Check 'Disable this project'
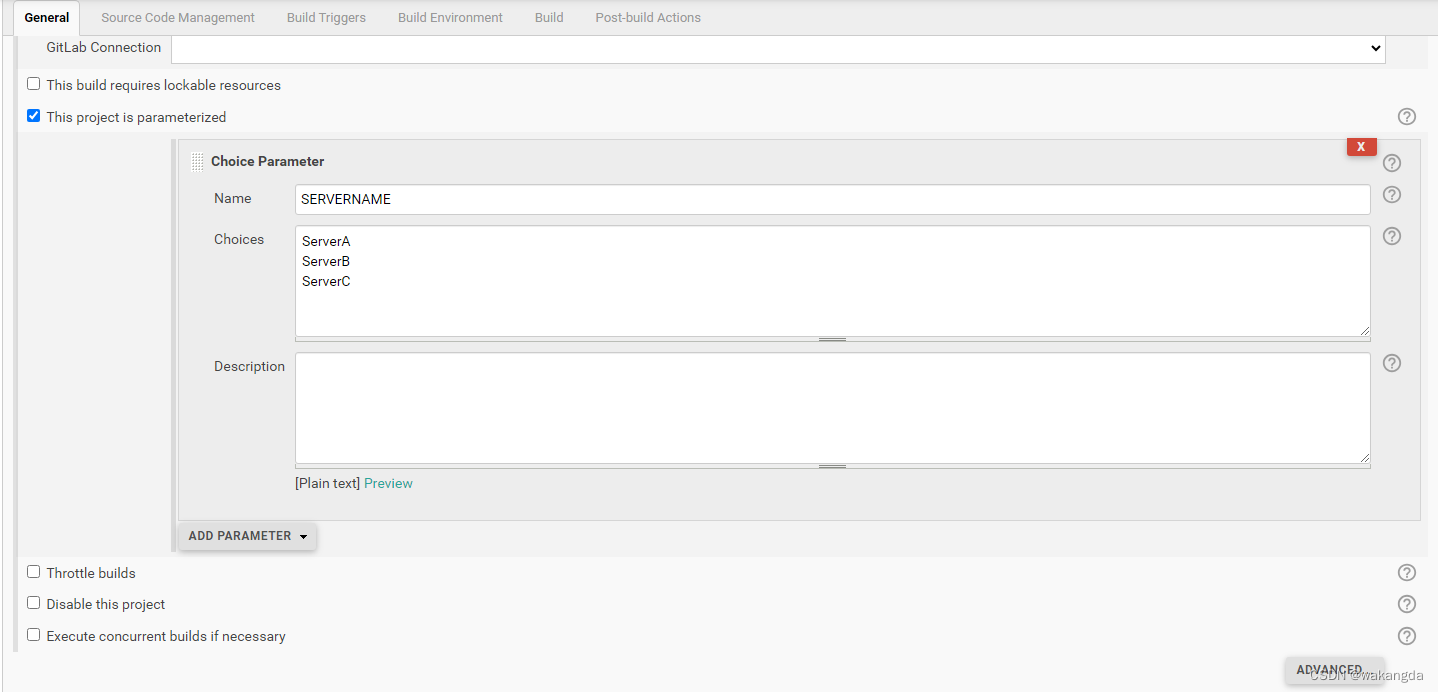The height and width of the screenshot is (692, 1438). click(34, 603)
